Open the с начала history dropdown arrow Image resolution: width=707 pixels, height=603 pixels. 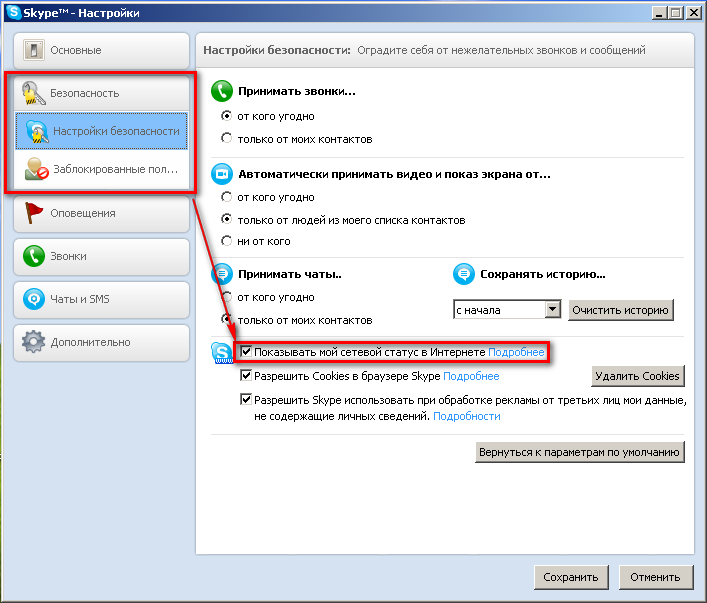552,310
